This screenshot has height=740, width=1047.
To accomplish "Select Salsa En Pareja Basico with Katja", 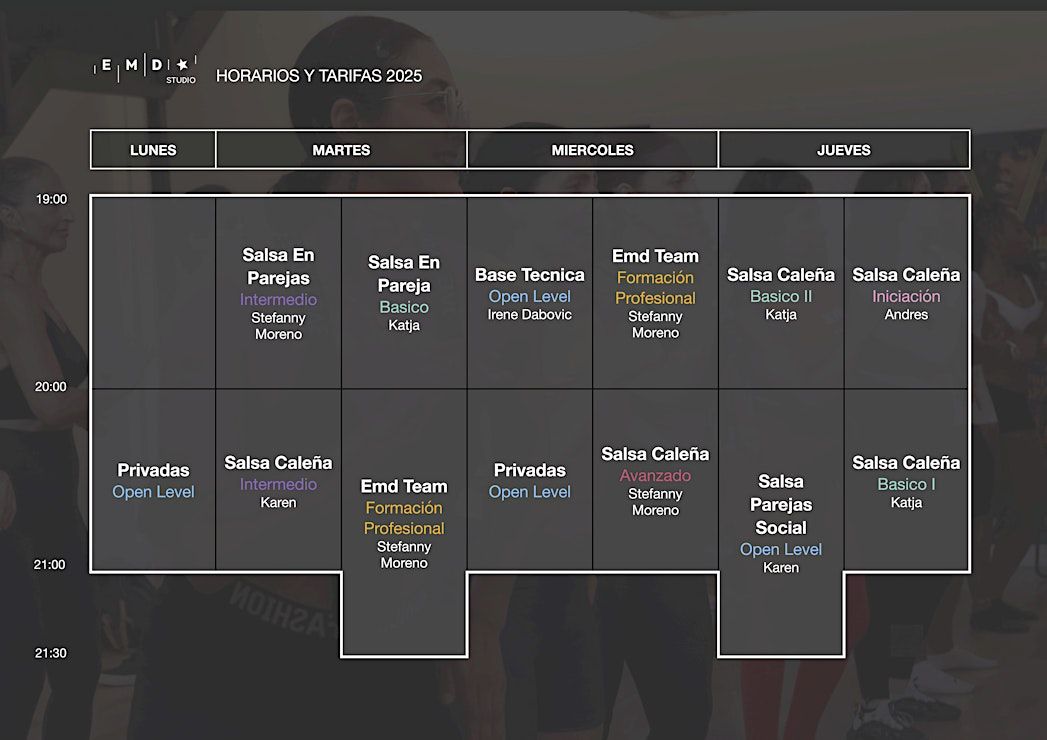I will click(x=404, y=293).
